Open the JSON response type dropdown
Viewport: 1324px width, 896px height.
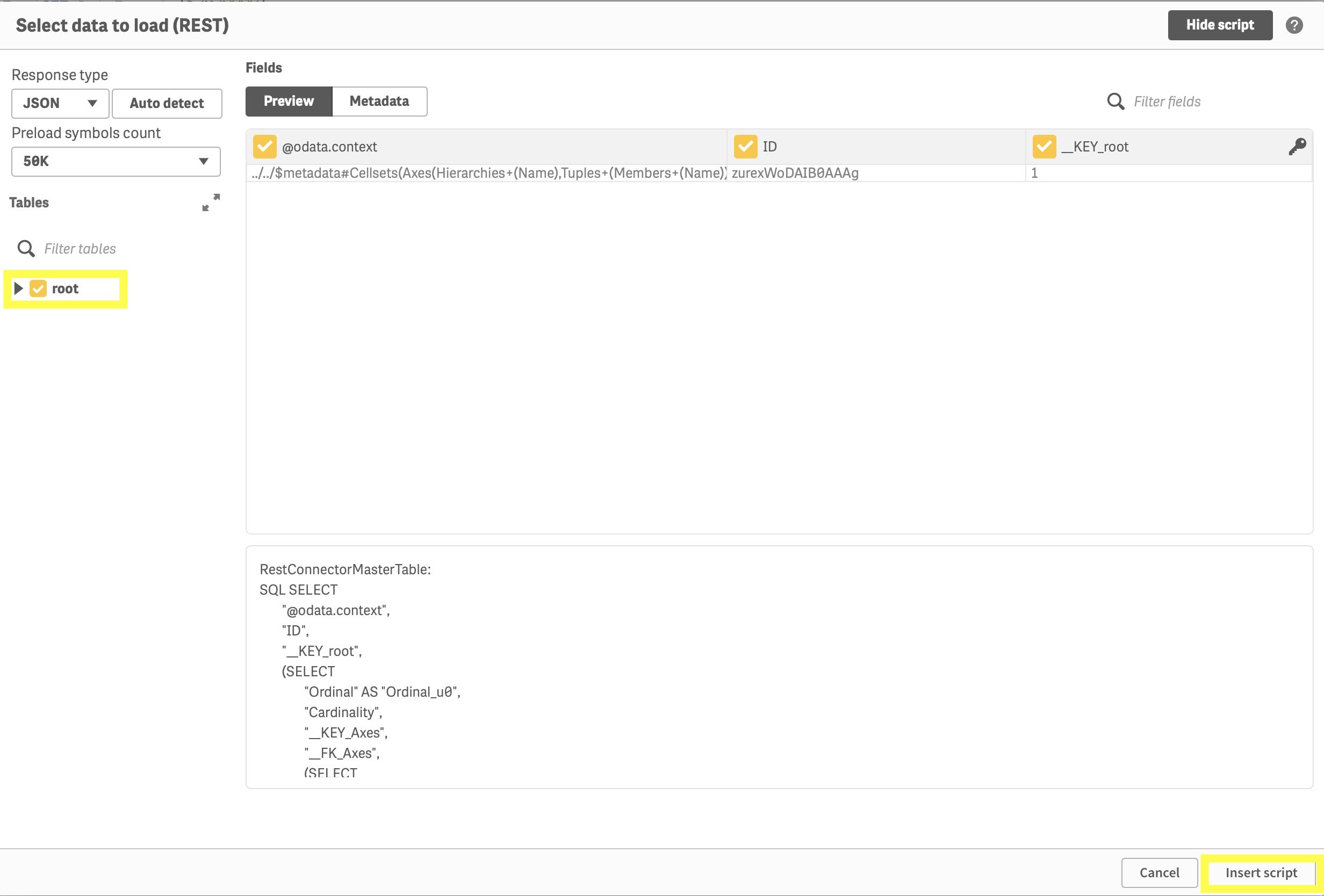click(x=60, y=103)
